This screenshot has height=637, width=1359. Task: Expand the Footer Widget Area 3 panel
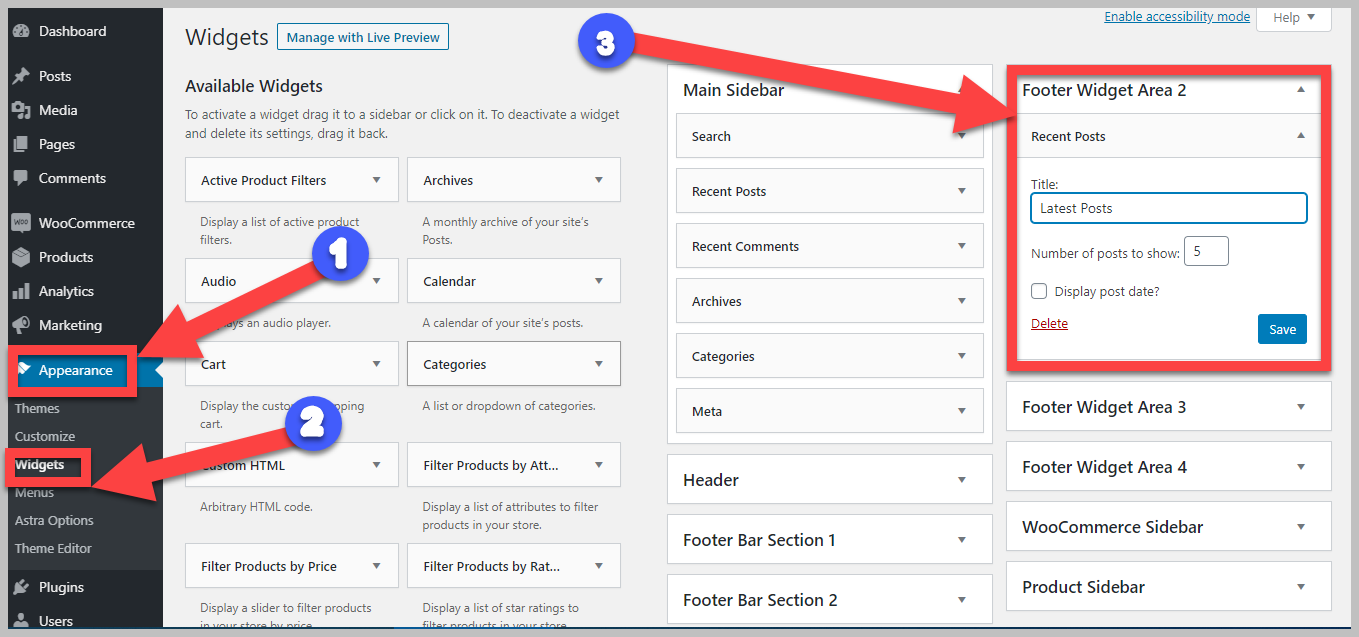pyautogui.click(x=1300, y=407)
